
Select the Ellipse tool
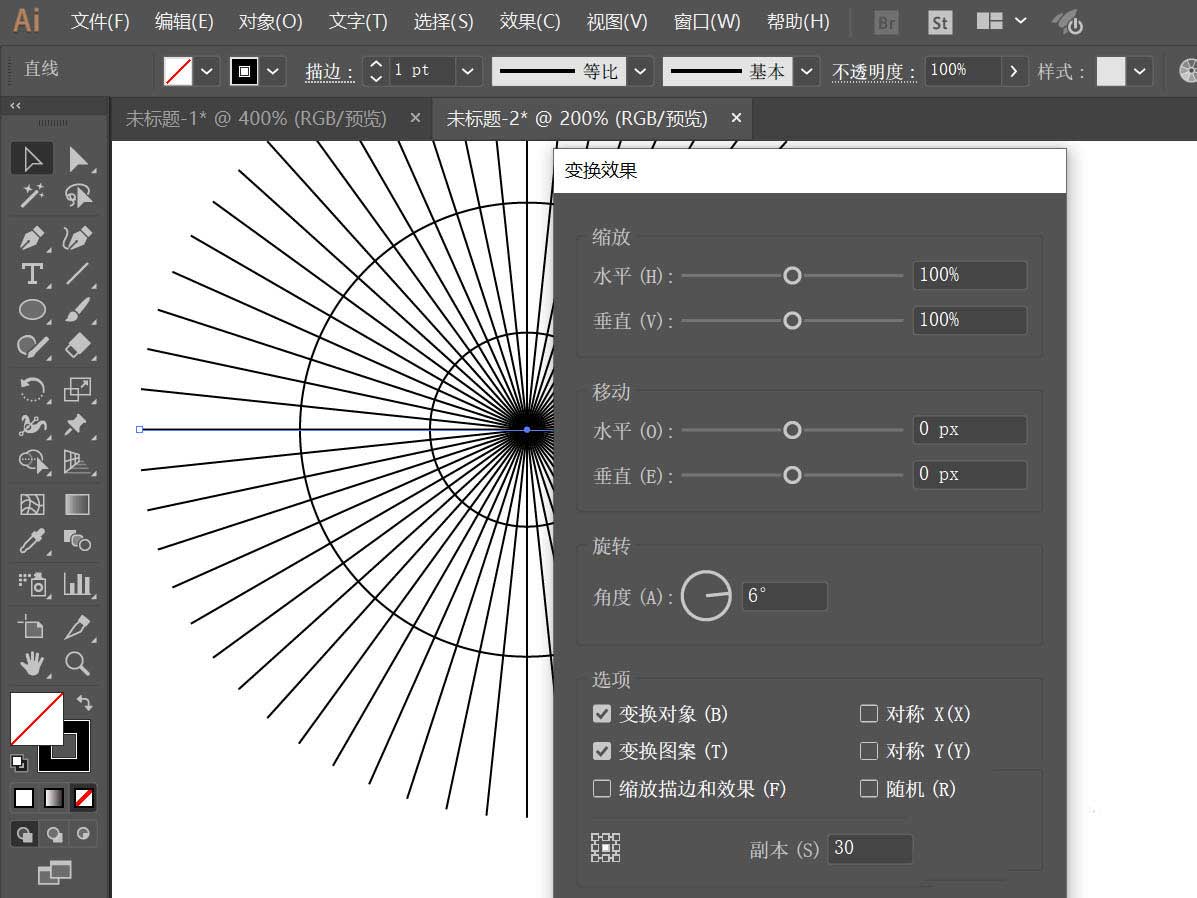[32, 310]
